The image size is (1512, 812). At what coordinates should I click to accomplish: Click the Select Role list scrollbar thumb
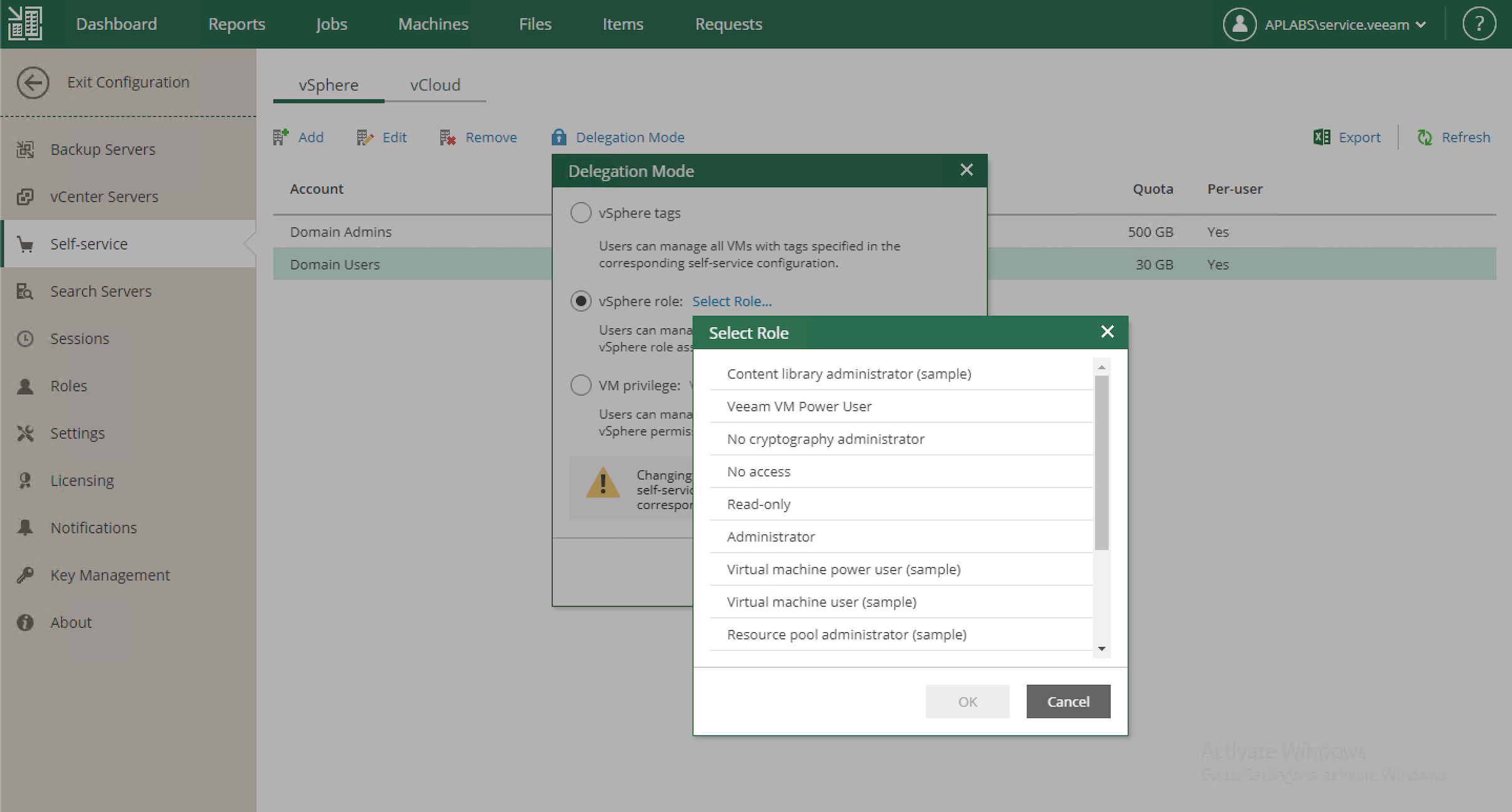coord(1102,462)
